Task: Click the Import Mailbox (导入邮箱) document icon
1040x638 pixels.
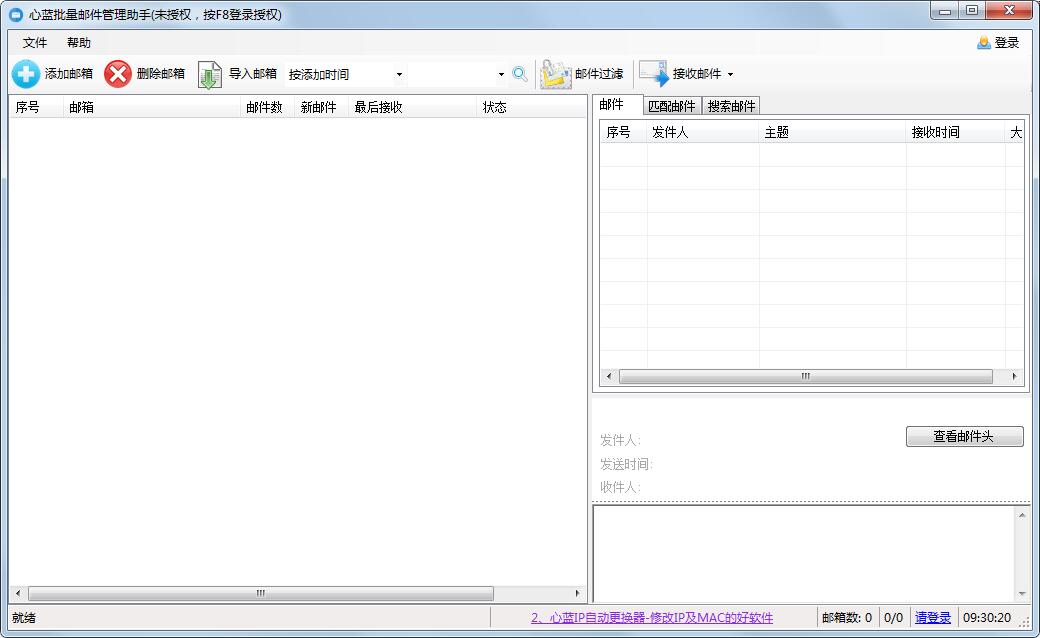Action: pos(209,75)
